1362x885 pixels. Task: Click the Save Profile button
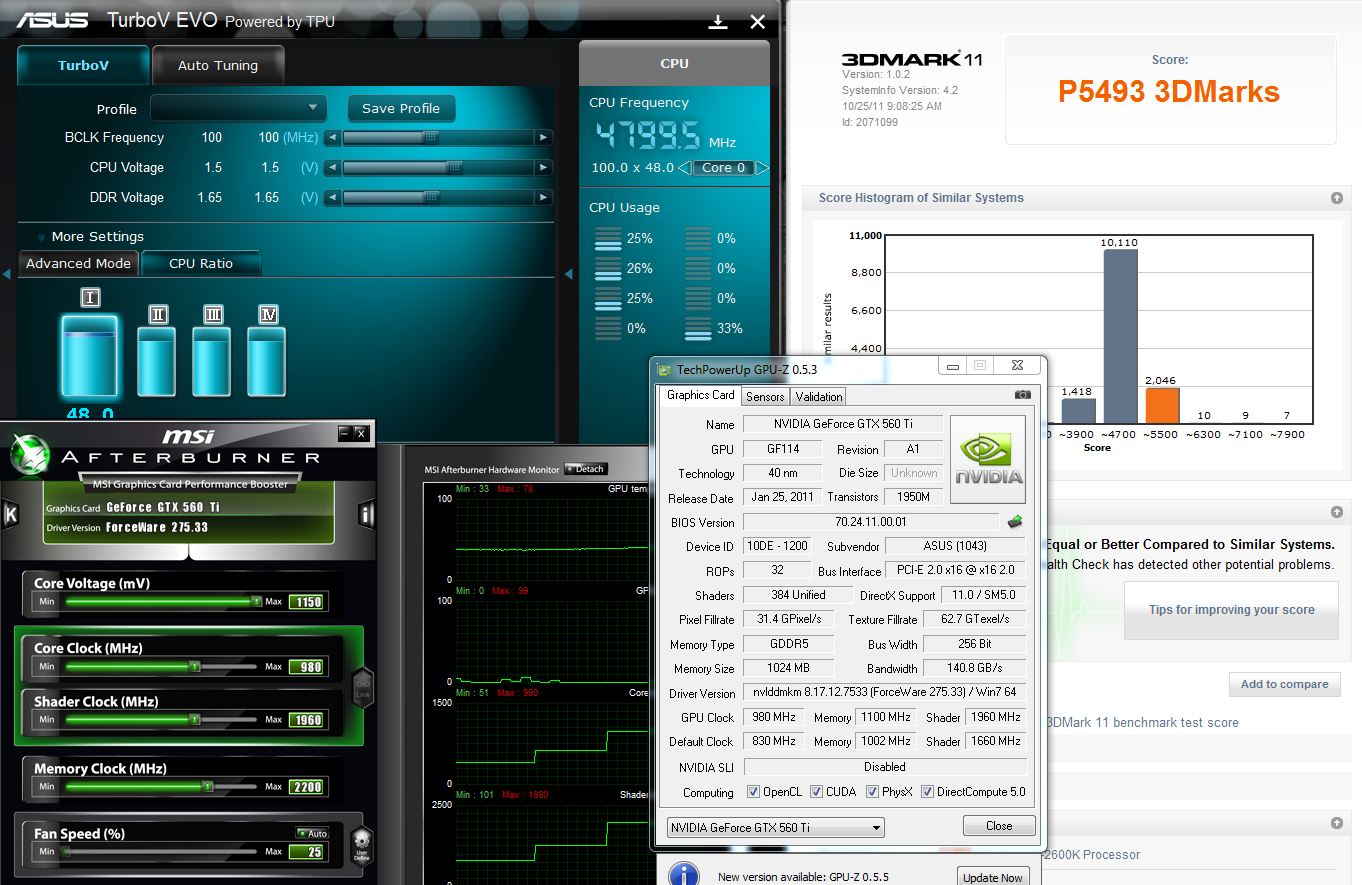coord(401,108)
